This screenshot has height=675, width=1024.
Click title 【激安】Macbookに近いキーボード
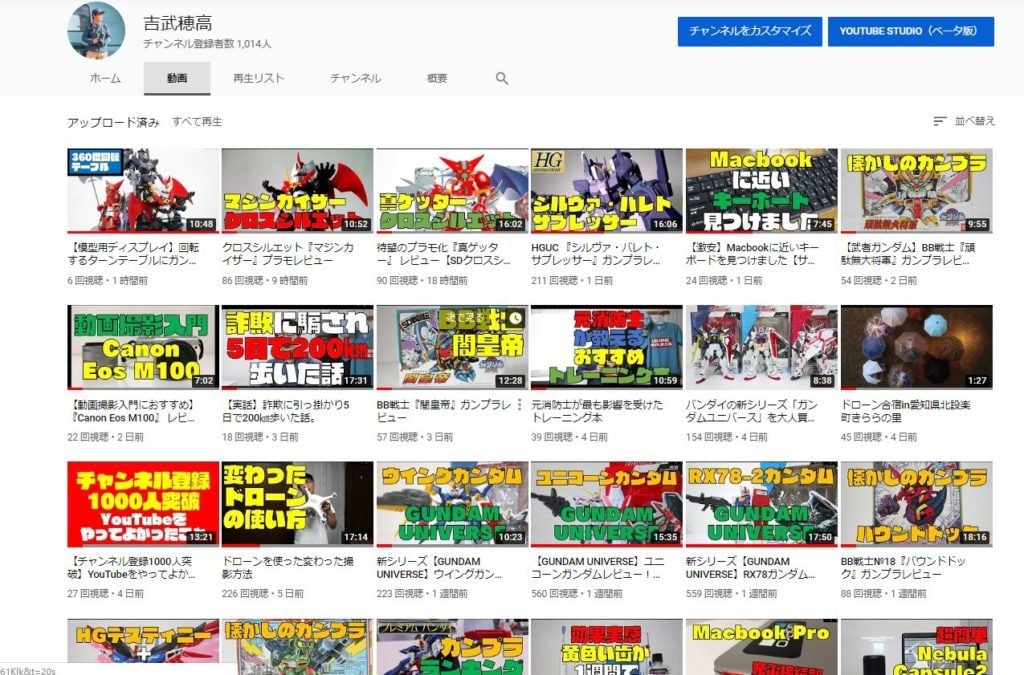click(752, 254)
